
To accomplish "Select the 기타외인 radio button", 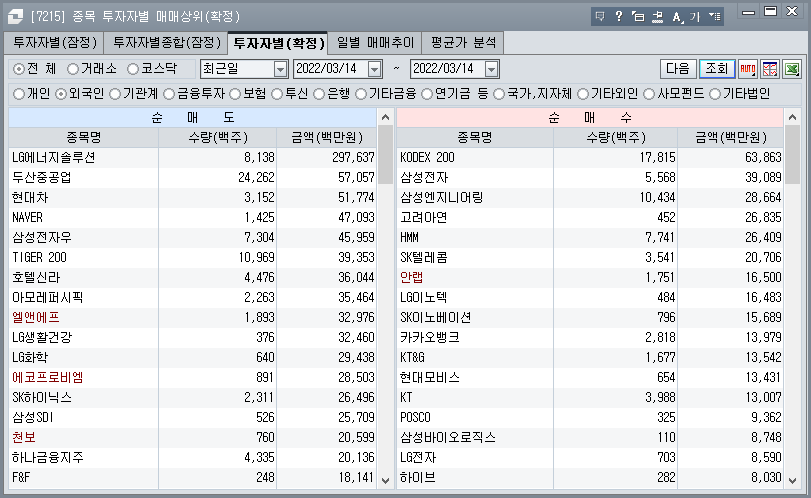I will (x=583, y=94).
